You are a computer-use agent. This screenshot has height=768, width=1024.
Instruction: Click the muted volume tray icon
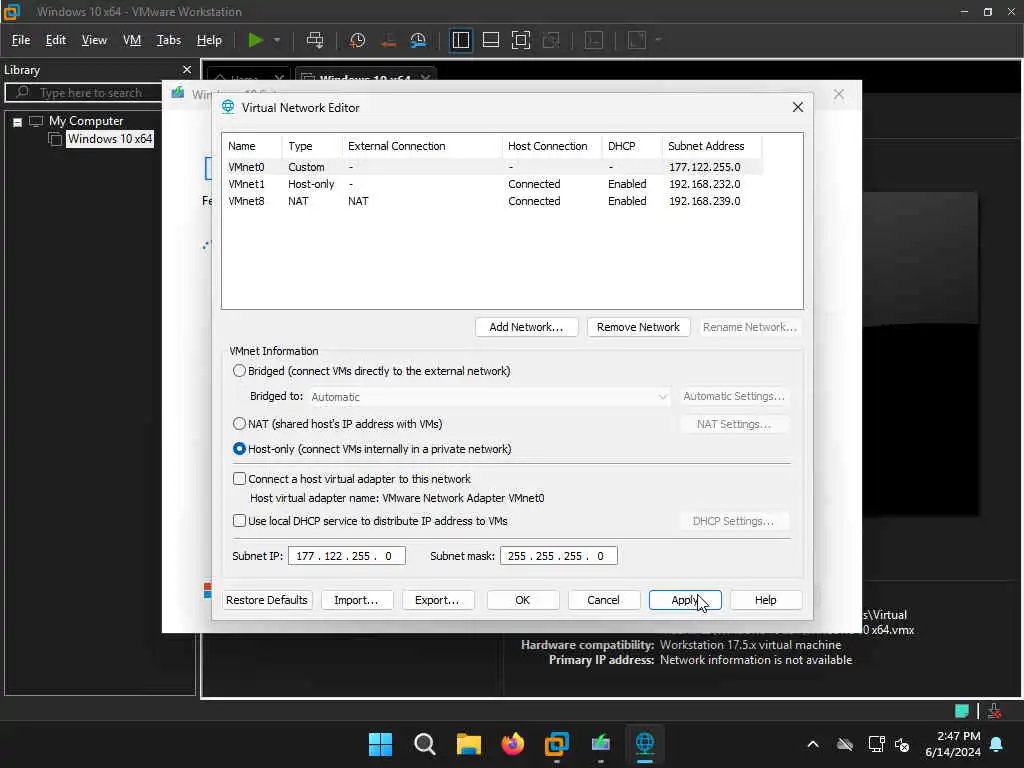click(903, 744)
